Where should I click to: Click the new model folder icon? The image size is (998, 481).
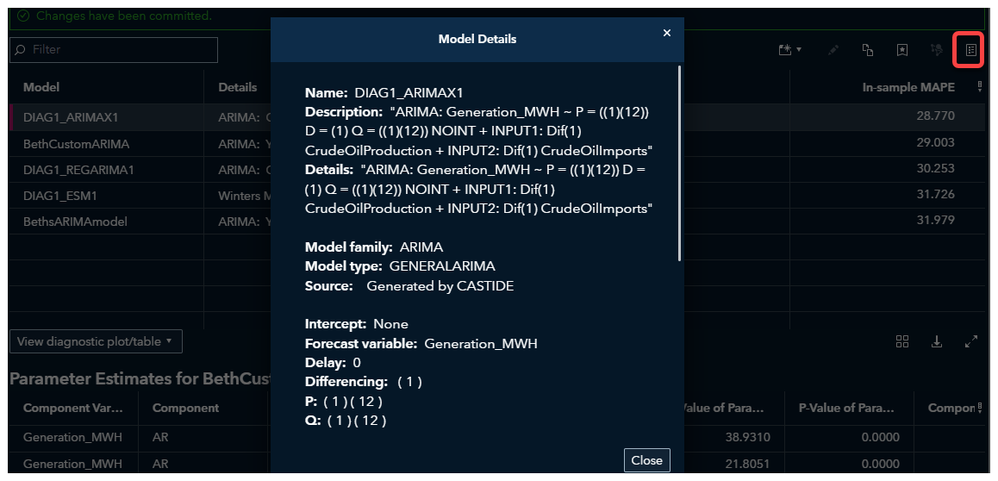(786, 49)
